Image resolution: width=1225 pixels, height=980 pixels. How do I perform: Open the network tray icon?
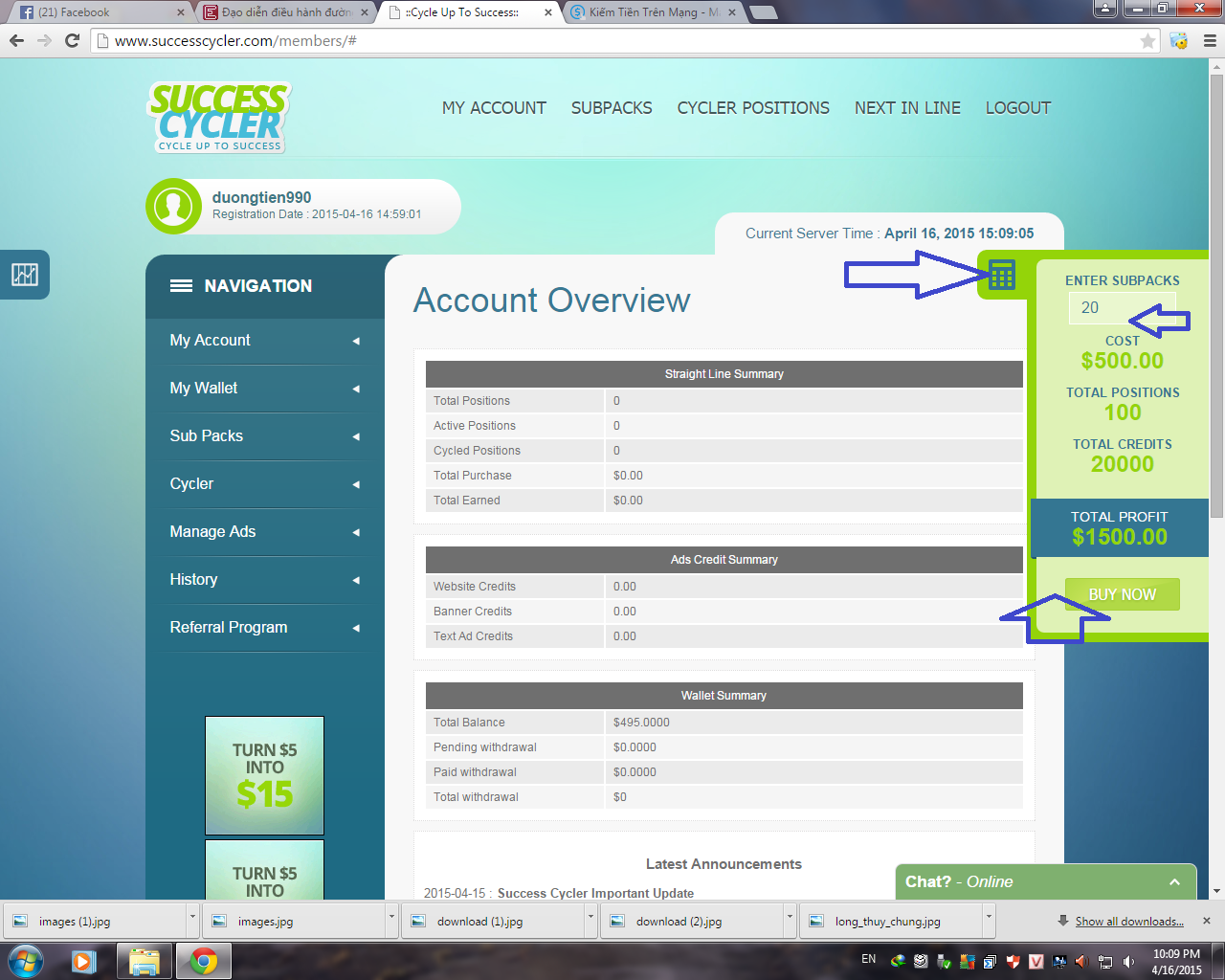point(1105,962)
